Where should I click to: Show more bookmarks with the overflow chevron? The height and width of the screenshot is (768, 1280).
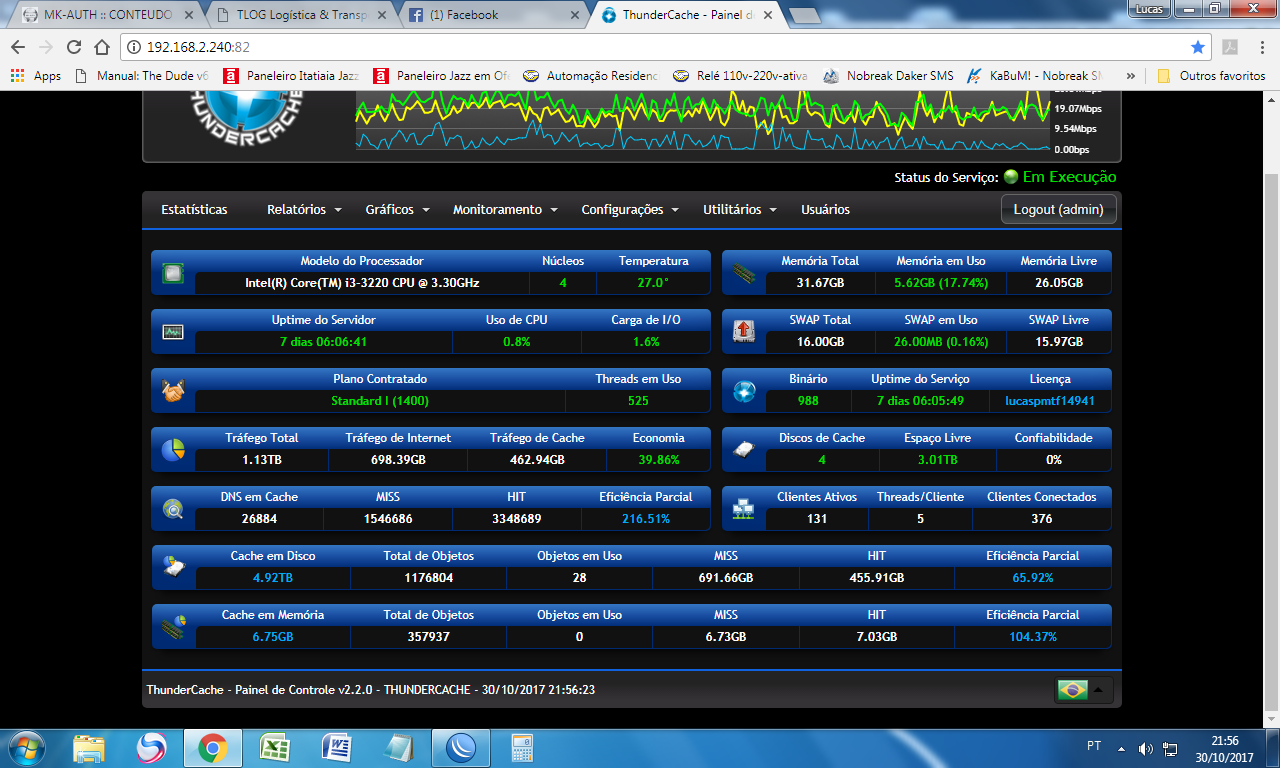[x=1130, y=76]
